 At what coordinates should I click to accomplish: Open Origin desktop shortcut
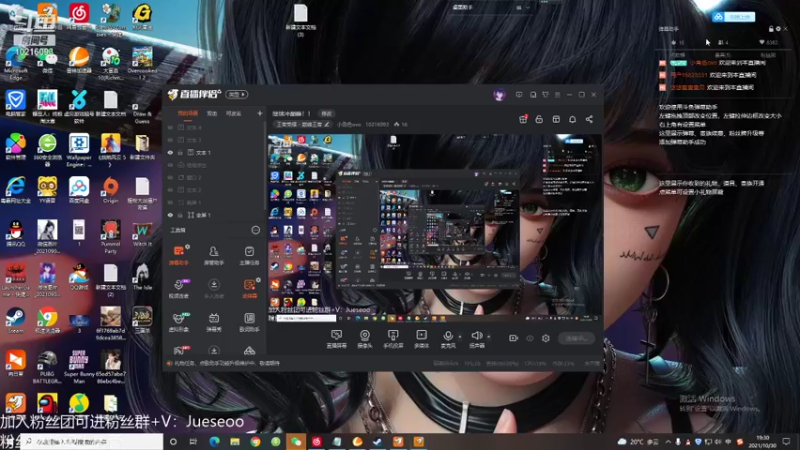tap(110, 190)
